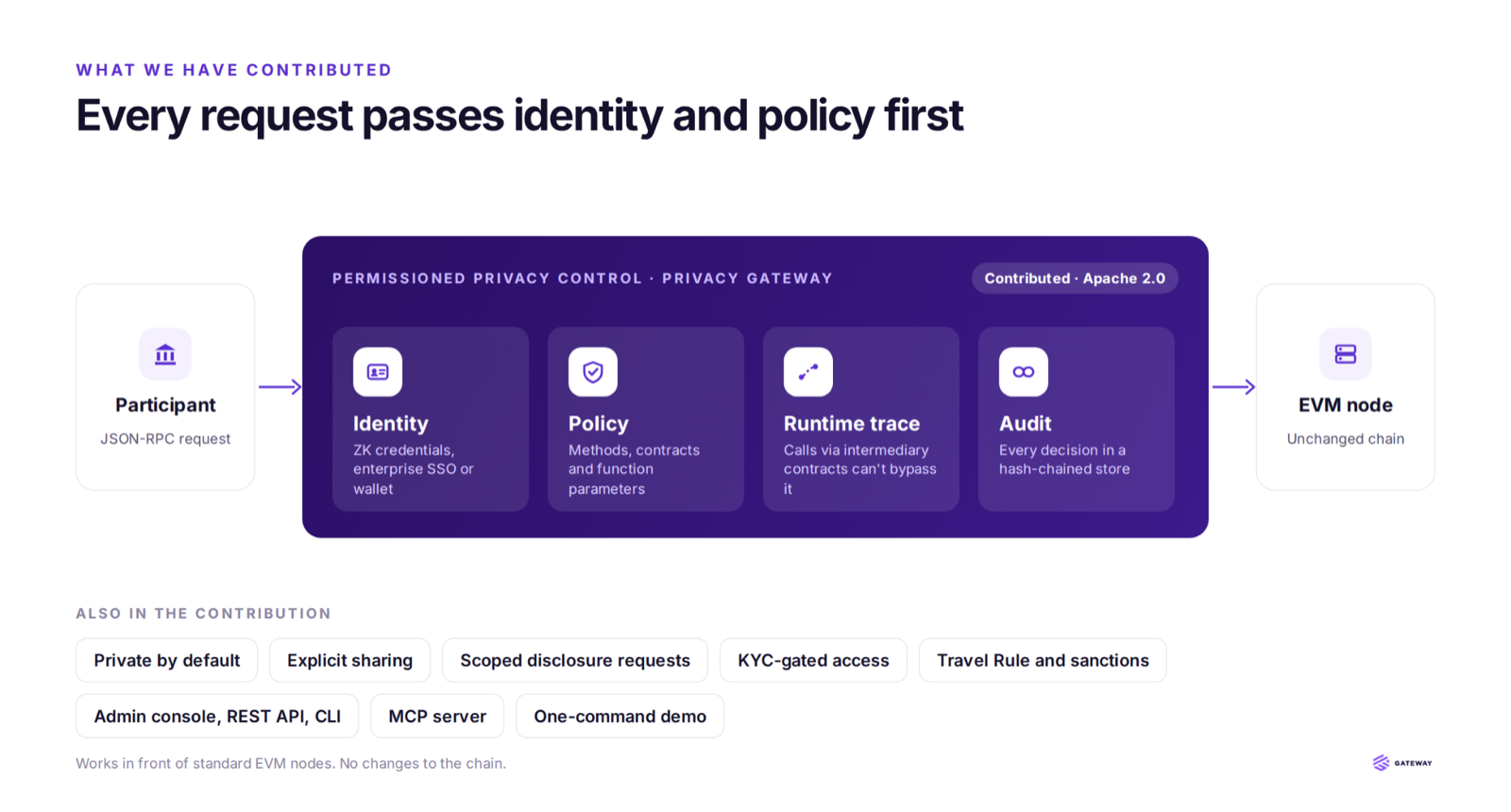The width and height of the screenshot is (1511, 812).
Task: Click the Policy shield checkmark icon
Action: click(x=593, y=372)
